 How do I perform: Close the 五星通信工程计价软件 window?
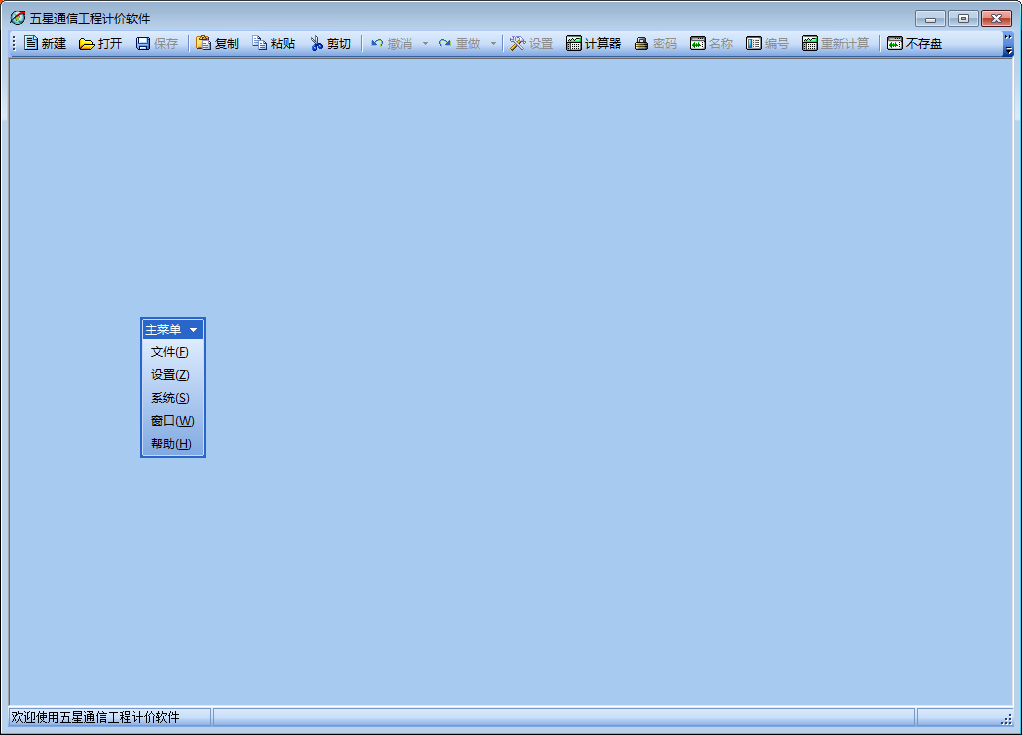tap(996, 19)
